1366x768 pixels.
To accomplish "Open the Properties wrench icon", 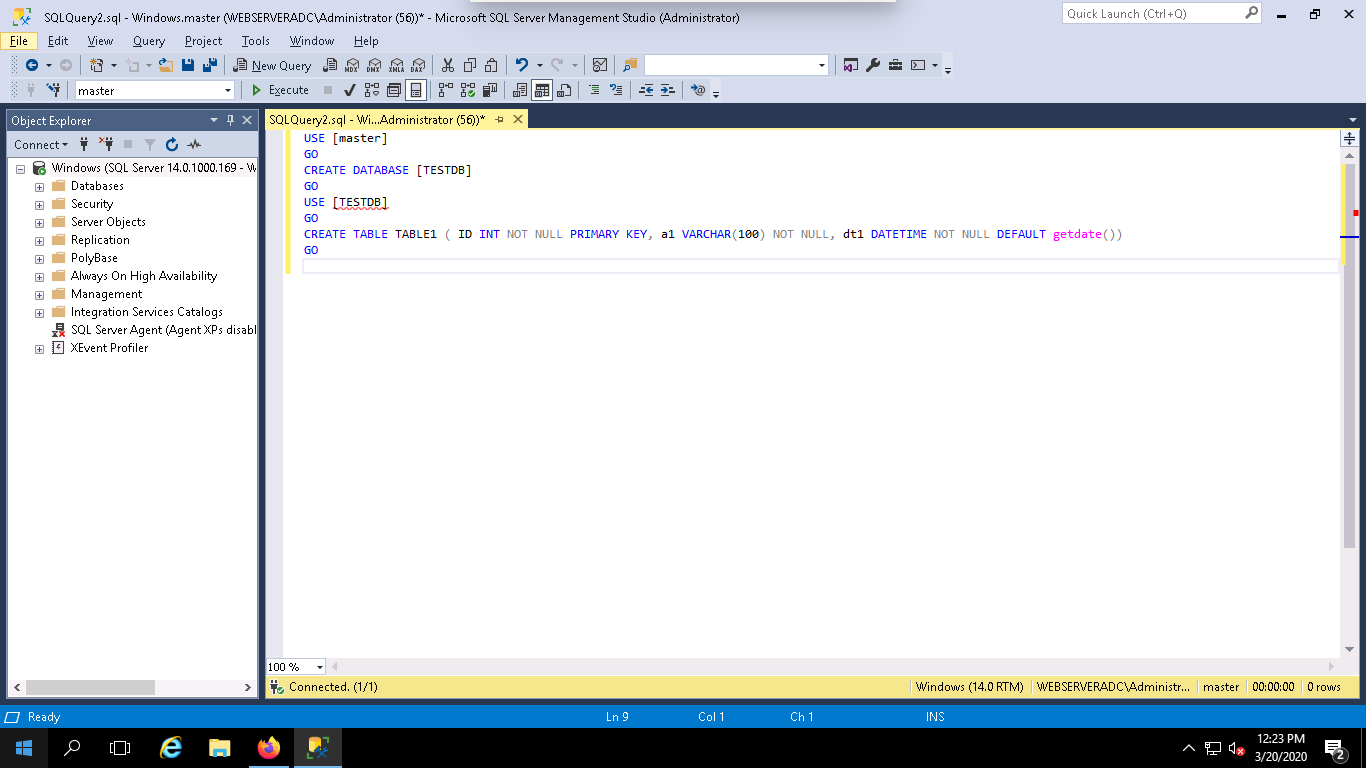I will pyautogui.click(x=873, y=65).
